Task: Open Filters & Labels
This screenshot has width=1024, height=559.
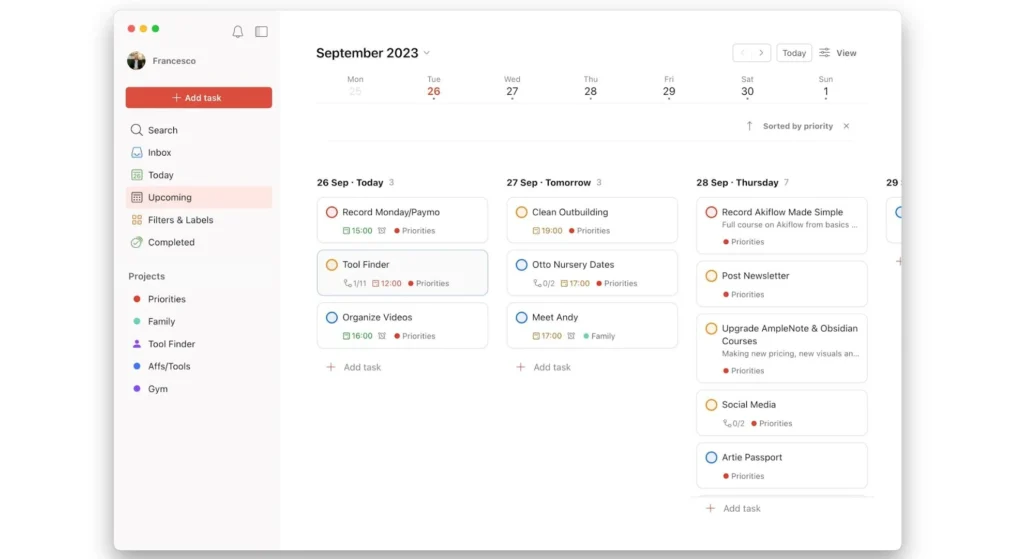Action: (x=199, y=220)
